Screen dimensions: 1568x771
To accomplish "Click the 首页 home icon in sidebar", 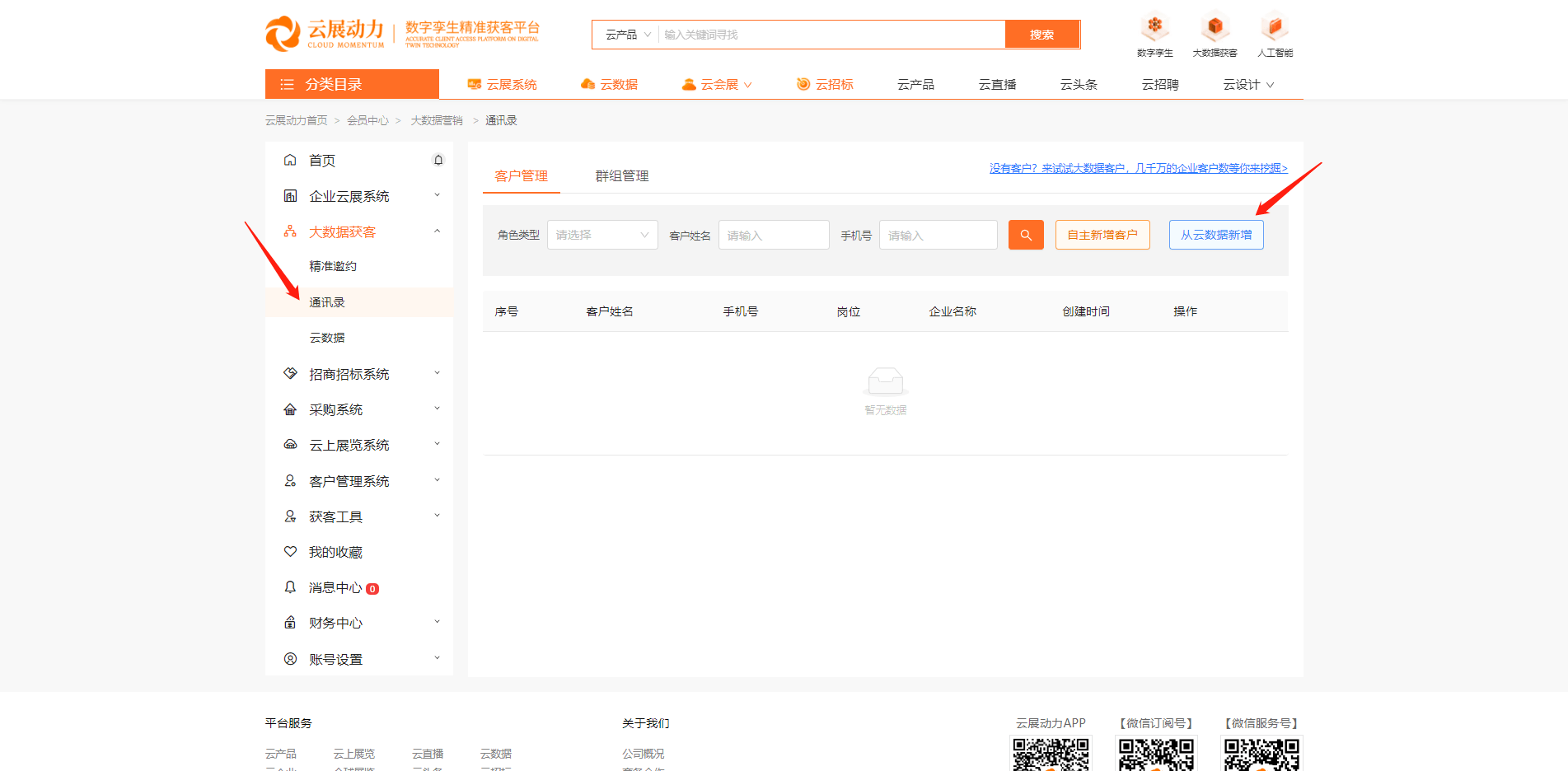I will click(290, 161).
